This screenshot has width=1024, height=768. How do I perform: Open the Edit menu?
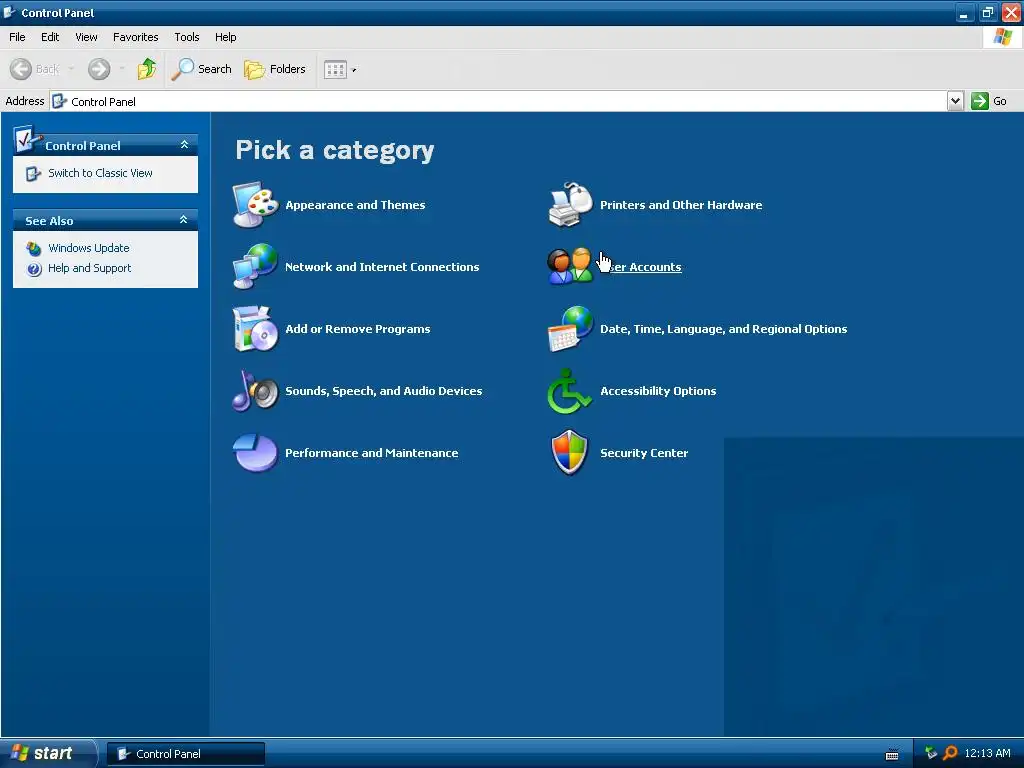tap(50, 37)
